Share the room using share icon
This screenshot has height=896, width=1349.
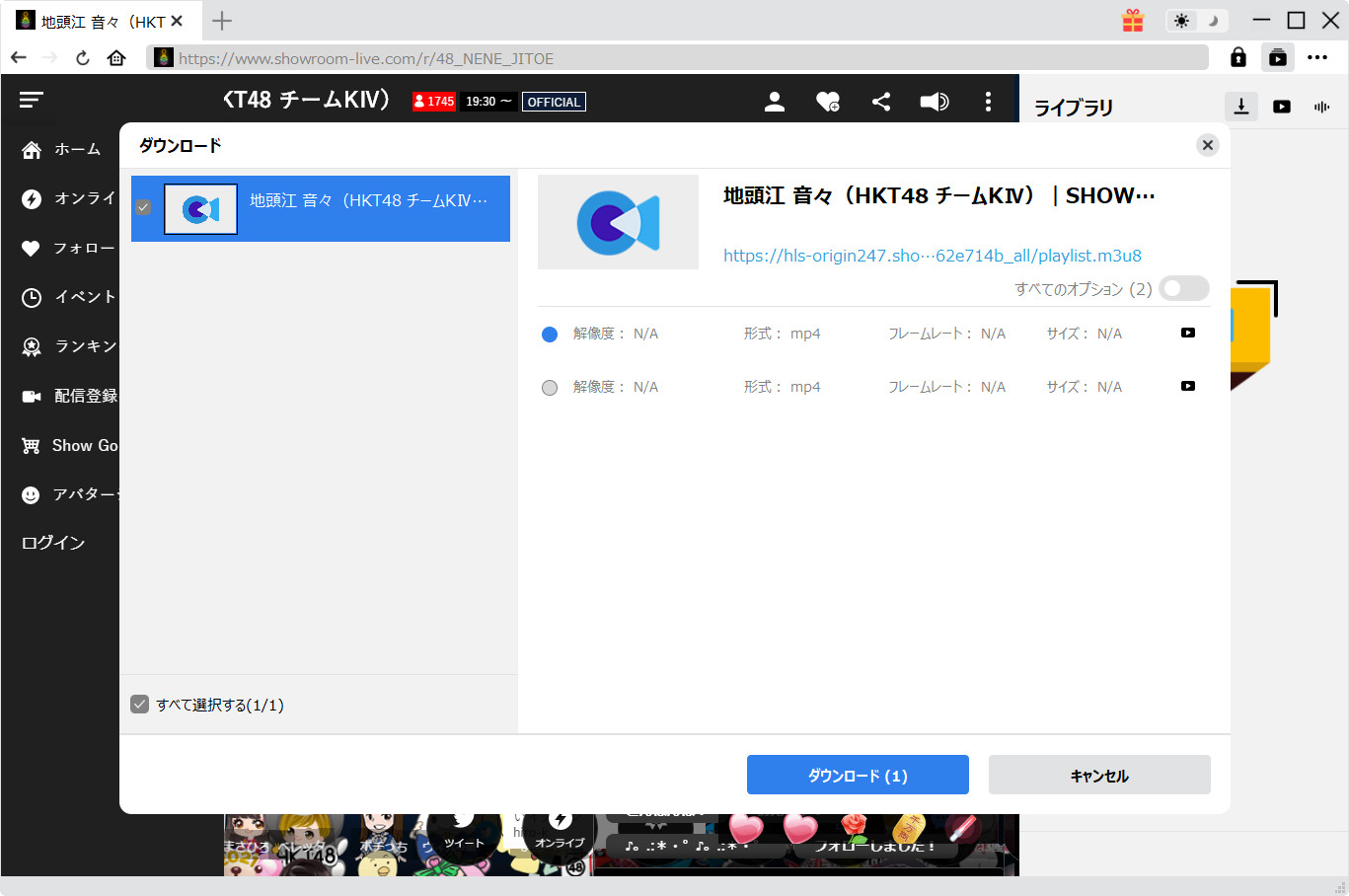tap(881, 102)
